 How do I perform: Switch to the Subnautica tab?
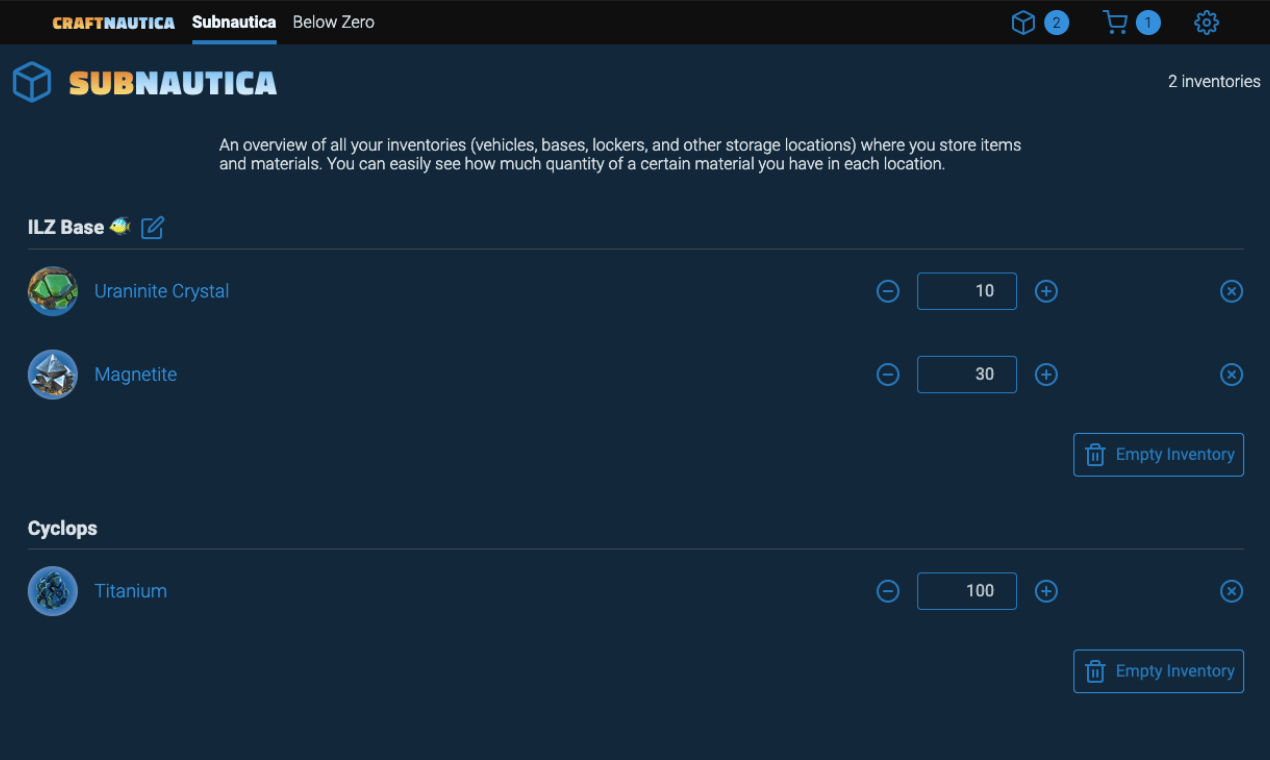point(234,22)
